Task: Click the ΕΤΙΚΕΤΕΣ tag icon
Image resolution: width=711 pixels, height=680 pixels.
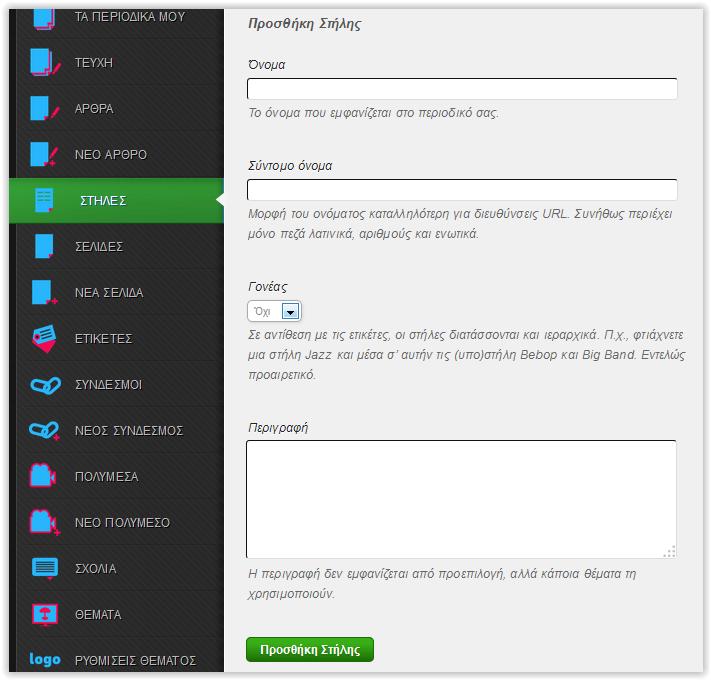Action: point(44,338)
